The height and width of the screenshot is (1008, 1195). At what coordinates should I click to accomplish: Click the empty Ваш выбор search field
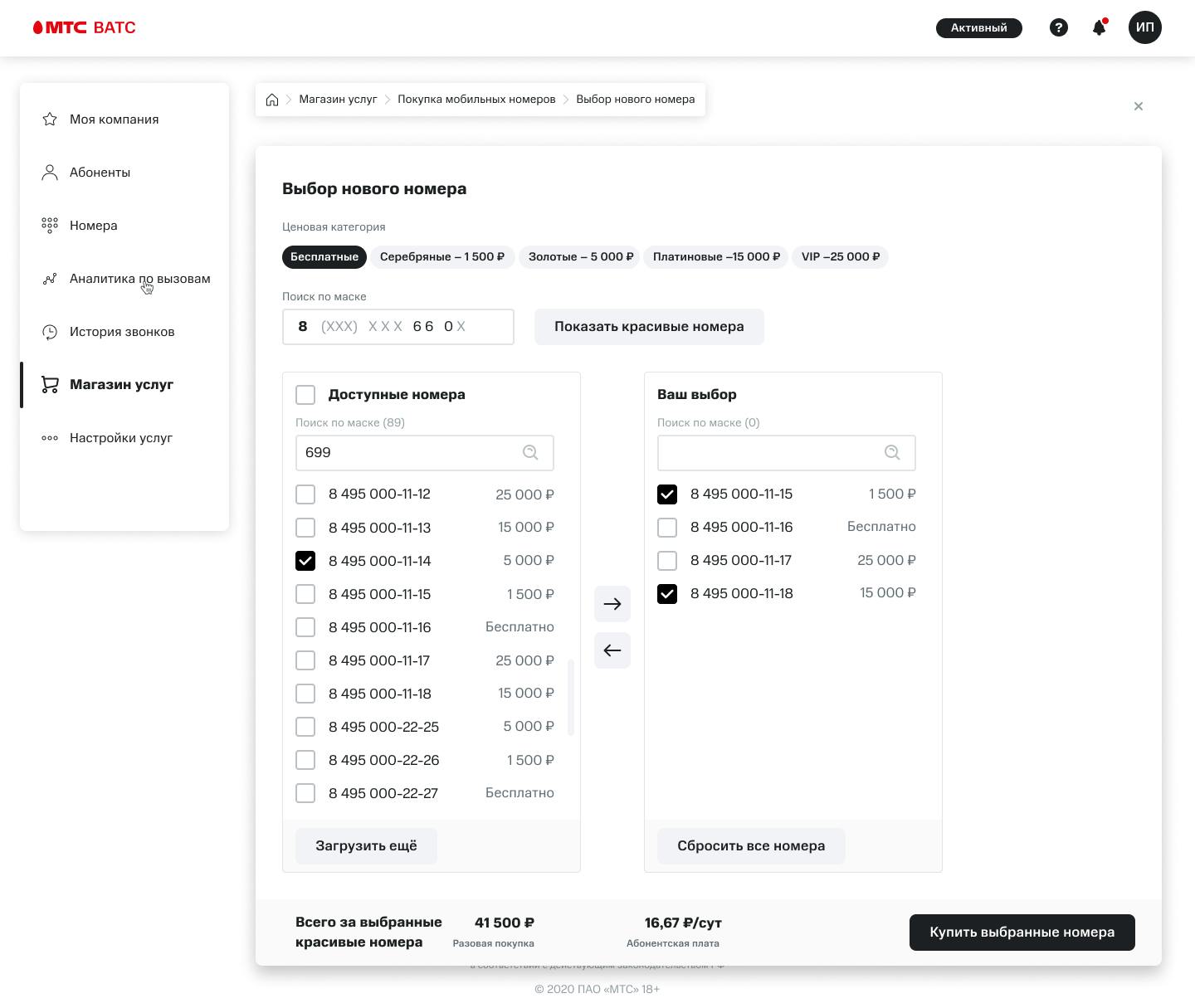pos(787,453)
